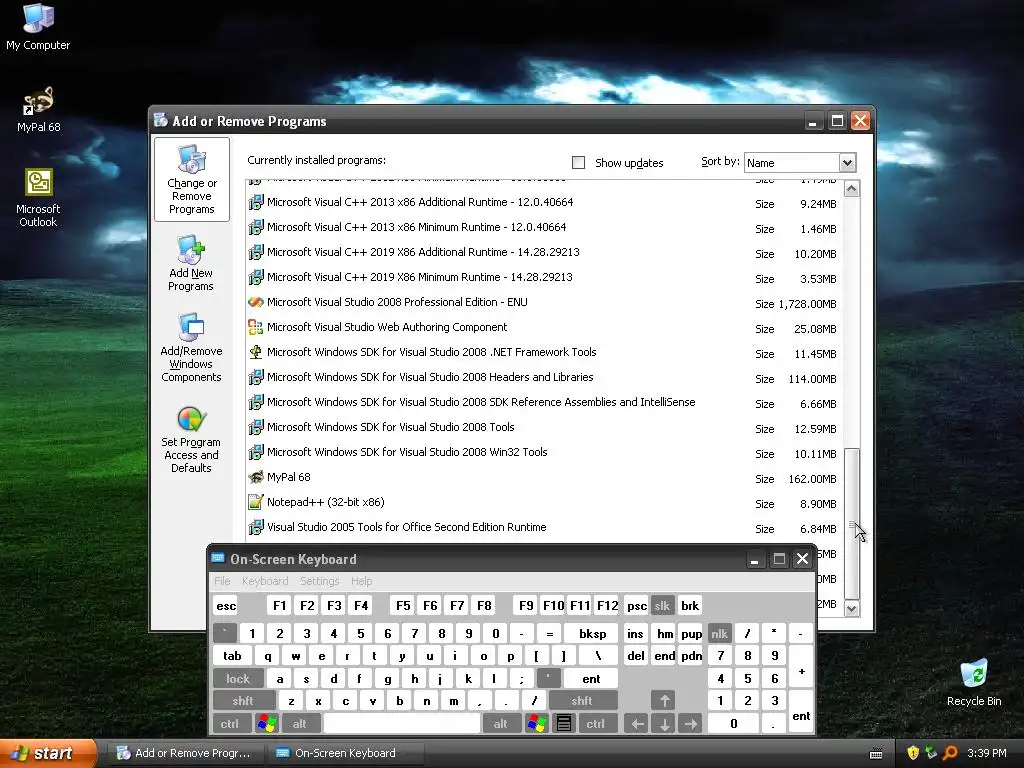The image size is (1024, 768).
Task: Switch to Add or Remove Programs taskbar item
Action: coord(185,753)
